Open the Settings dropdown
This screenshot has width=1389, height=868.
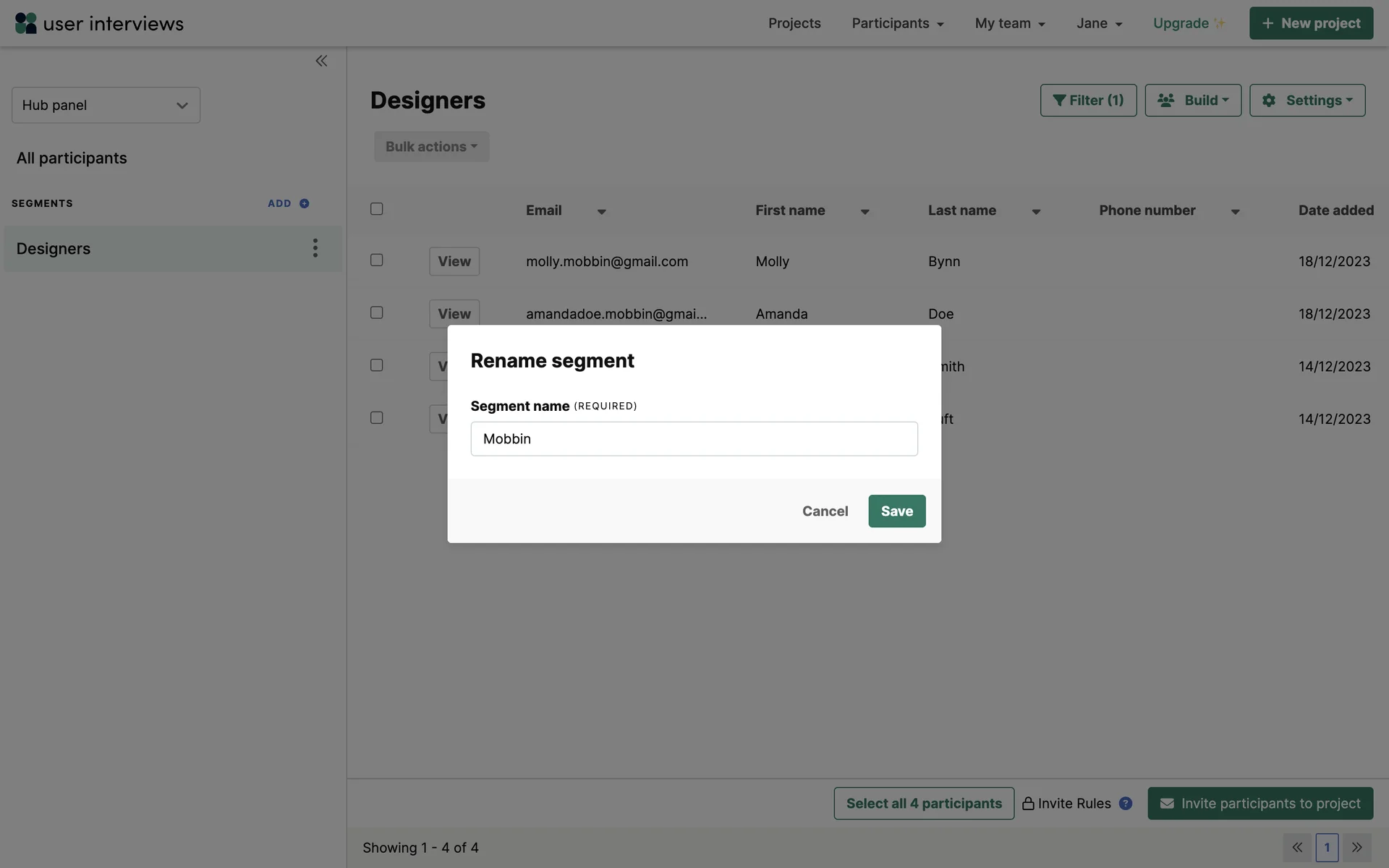1307,101
